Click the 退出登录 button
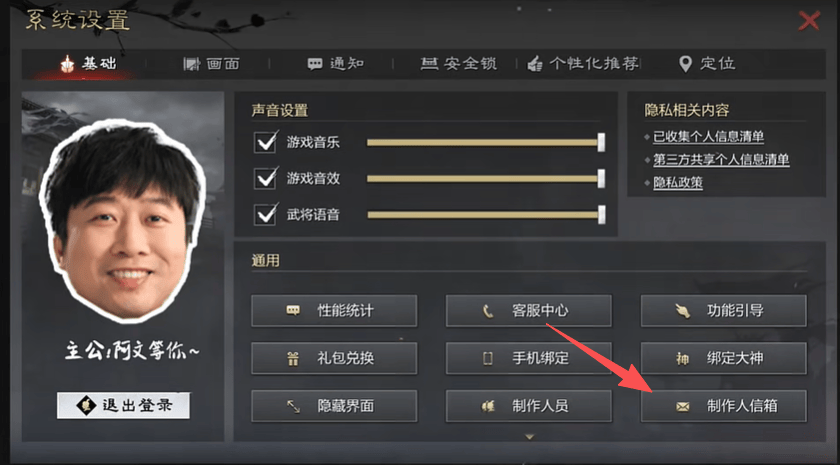840x465 pixels. click(x=123, y=406)
